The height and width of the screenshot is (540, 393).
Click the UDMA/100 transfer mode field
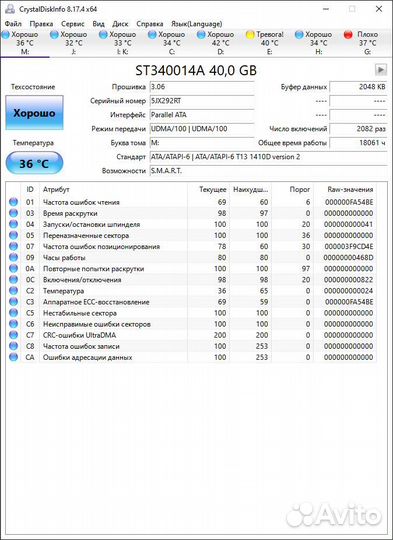202,129
